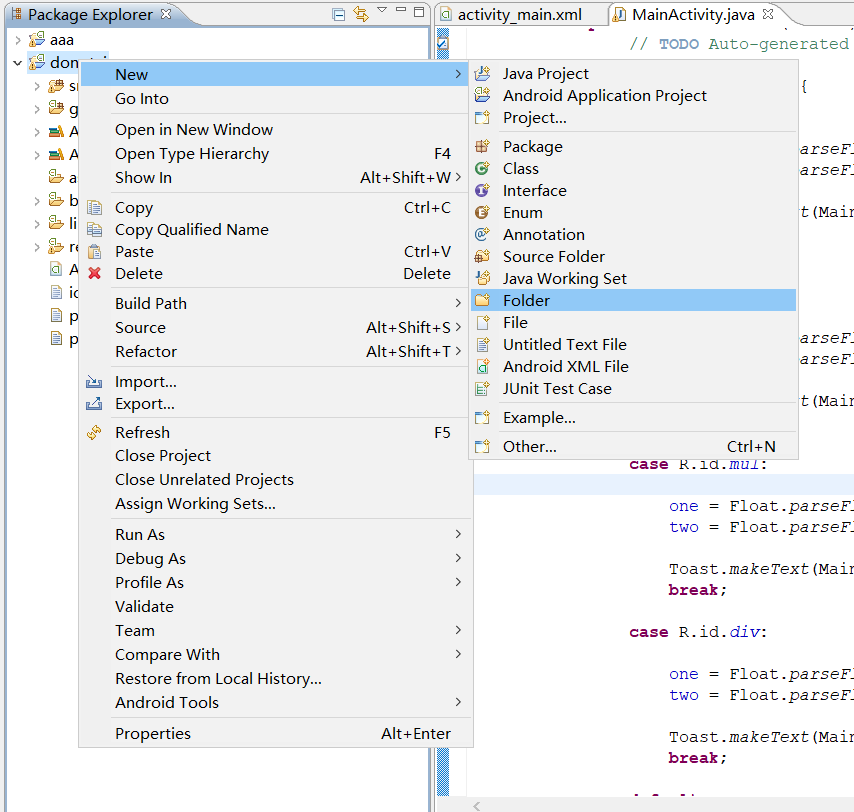
Task: Choose Open Type Hierarchy
Action: (x=276, y=154)
